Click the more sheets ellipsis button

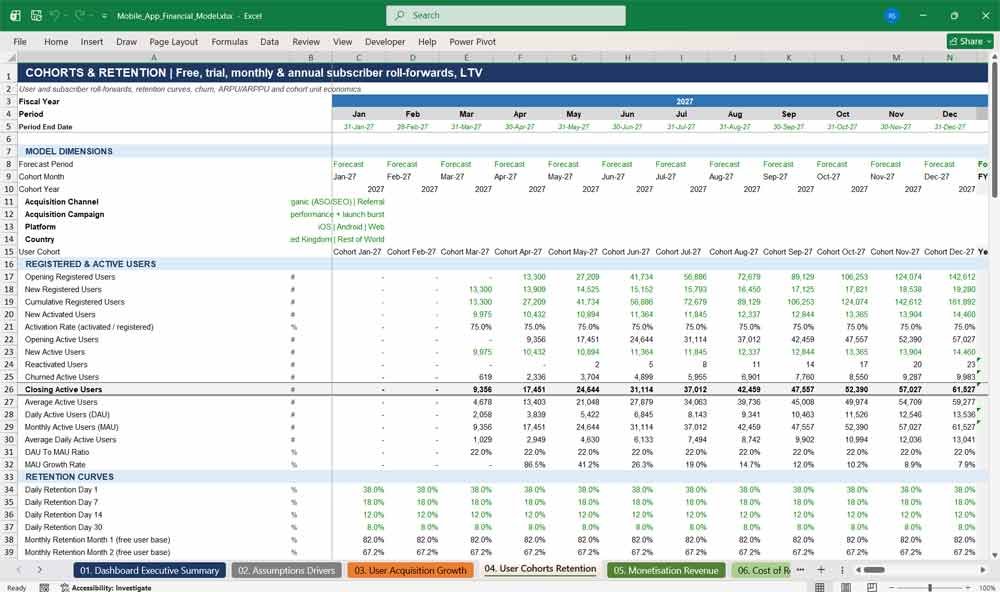[800, 570]
